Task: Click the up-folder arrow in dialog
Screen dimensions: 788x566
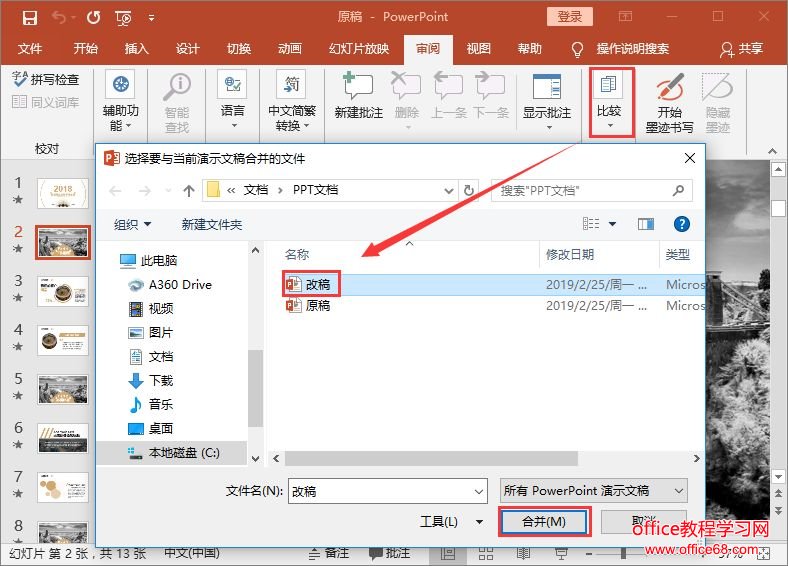Action: pyautogui.click(x=188, y=191)
